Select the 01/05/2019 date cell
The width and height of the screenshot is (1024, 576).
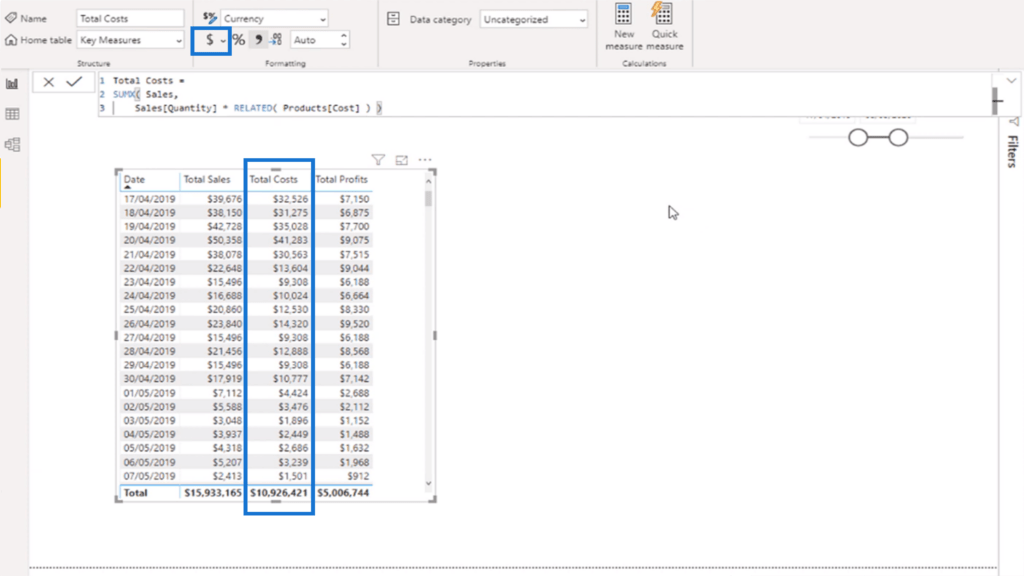pos(150,393)
